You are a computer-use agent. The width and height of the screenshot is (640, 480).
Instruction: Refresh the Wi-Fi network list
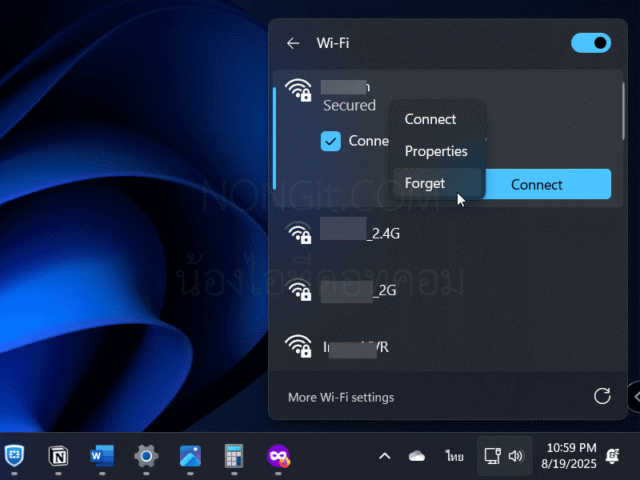coord(602,396)
